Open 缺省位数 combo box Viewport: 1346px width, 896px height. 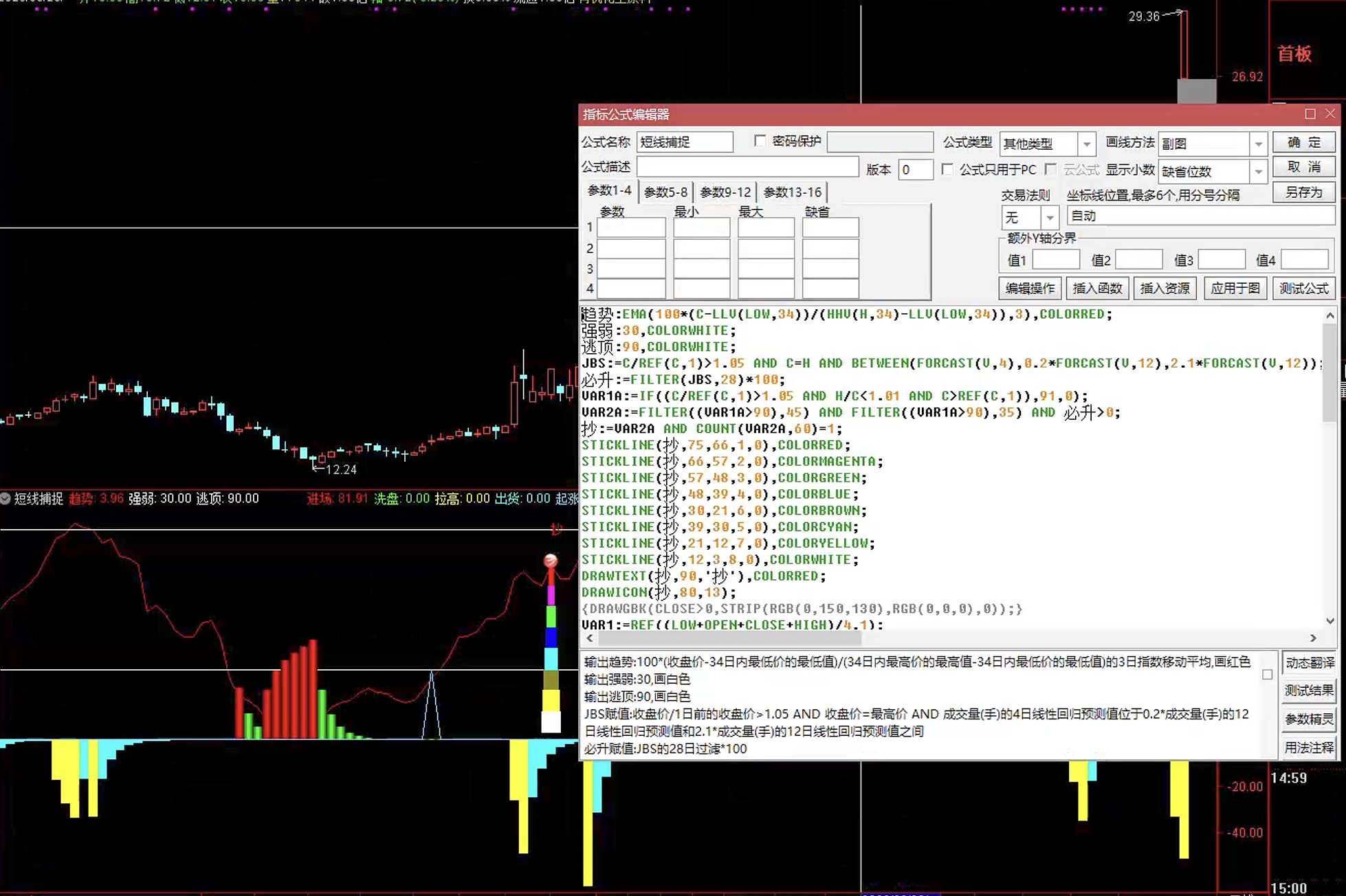coord(1212,171)
